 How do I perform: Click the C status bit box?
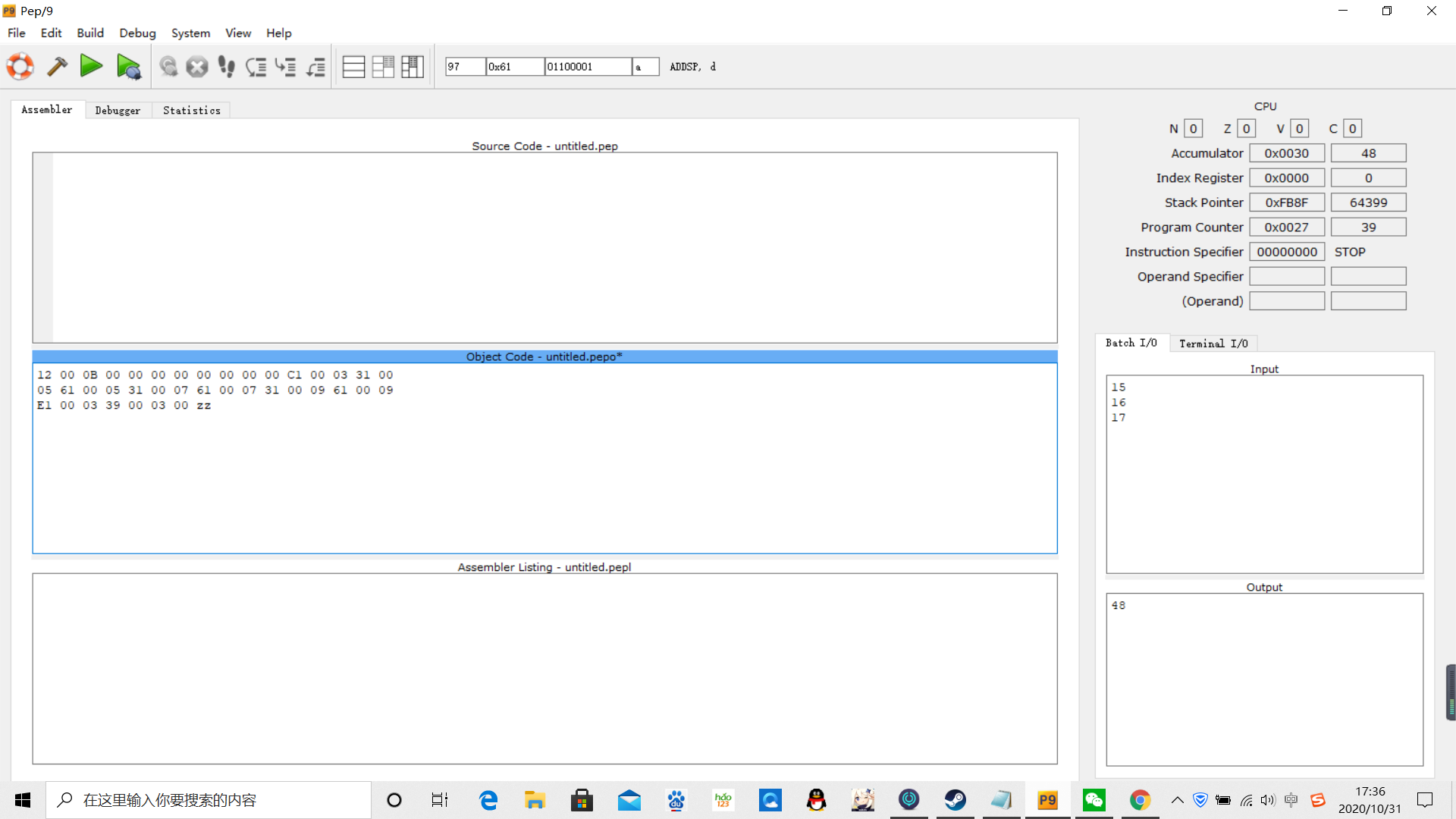tap(1352, 129)
